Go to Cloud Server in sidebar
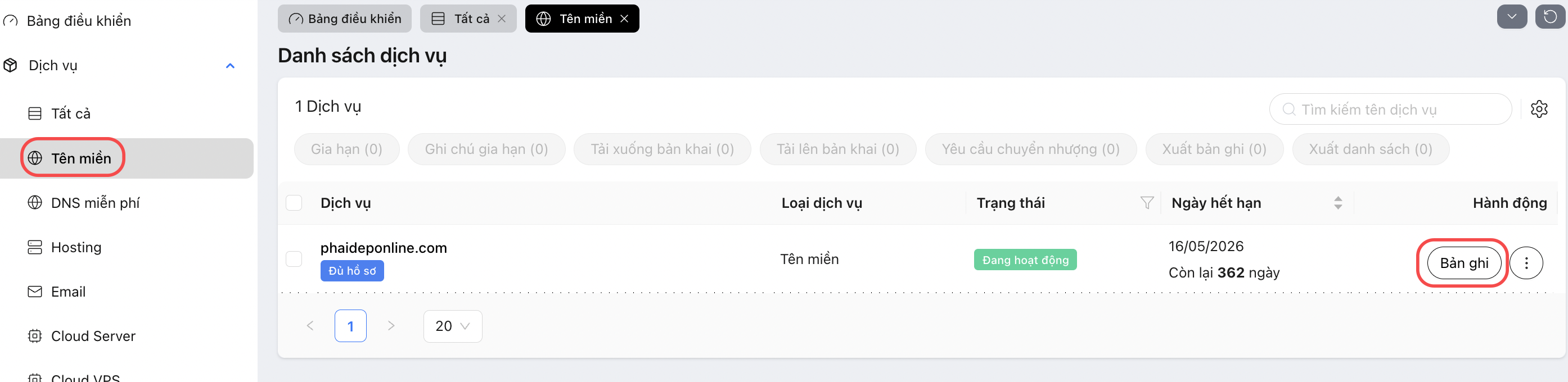1568x382 pixels. pos(93,336)
